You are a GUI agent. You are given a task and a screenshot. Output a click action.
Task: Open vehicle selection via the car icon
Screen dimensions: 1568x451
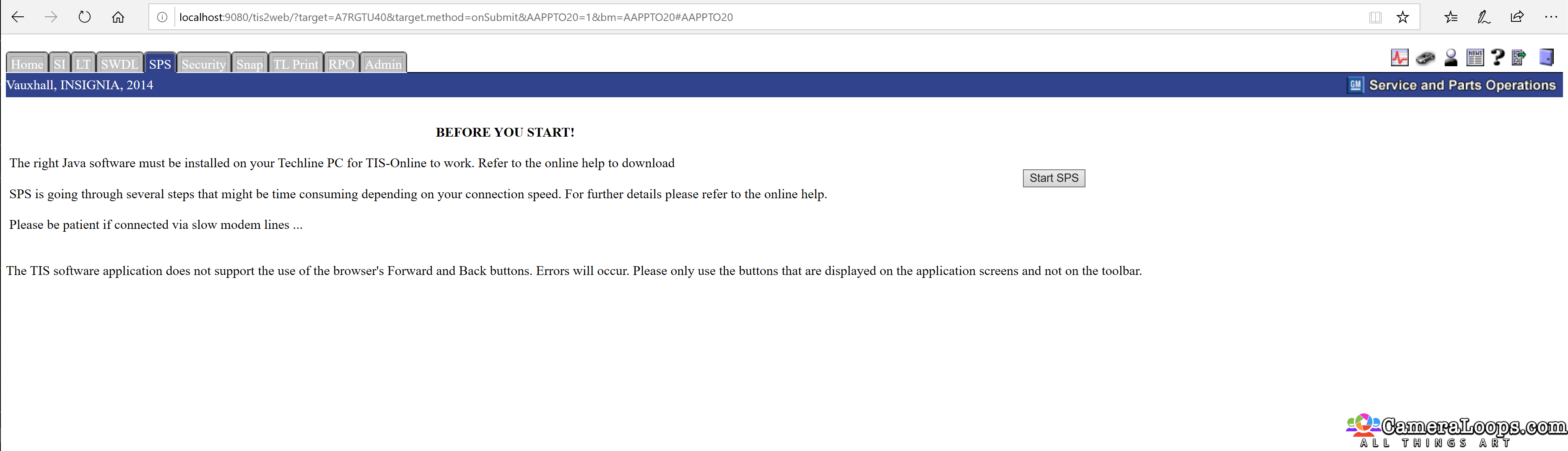(x=1425, y=58)
